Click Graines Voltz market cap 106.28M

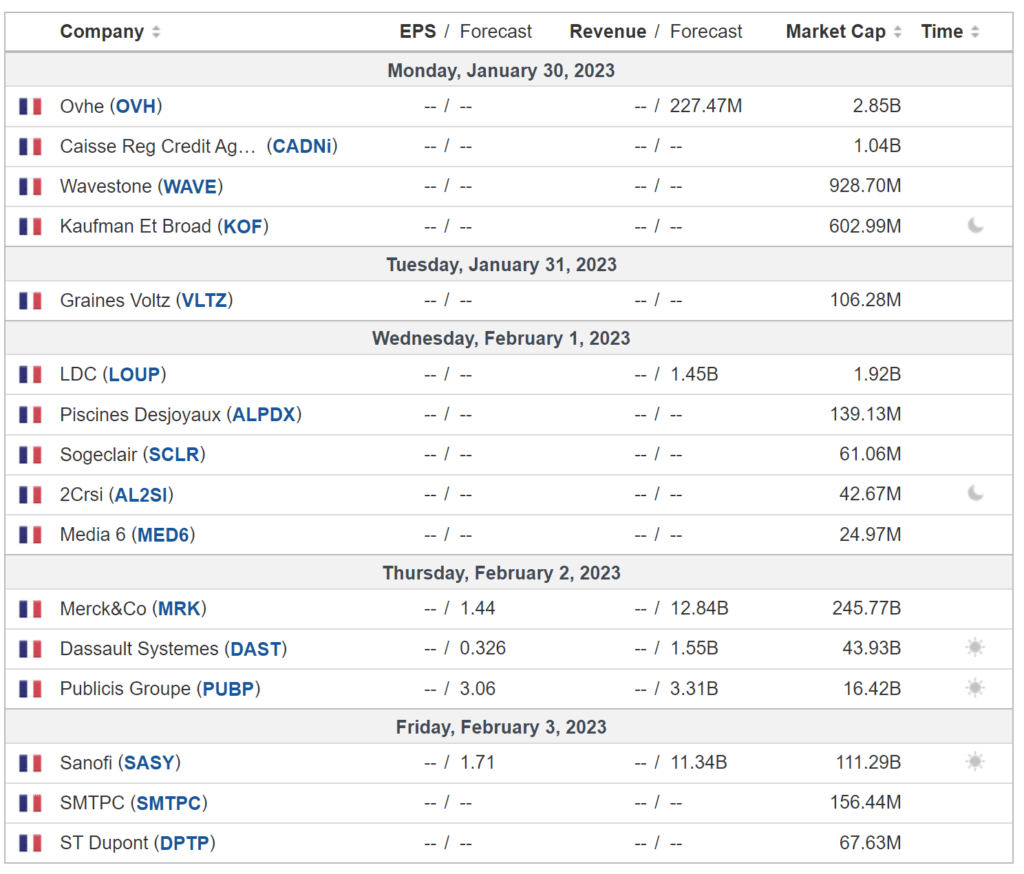[866, 300]
